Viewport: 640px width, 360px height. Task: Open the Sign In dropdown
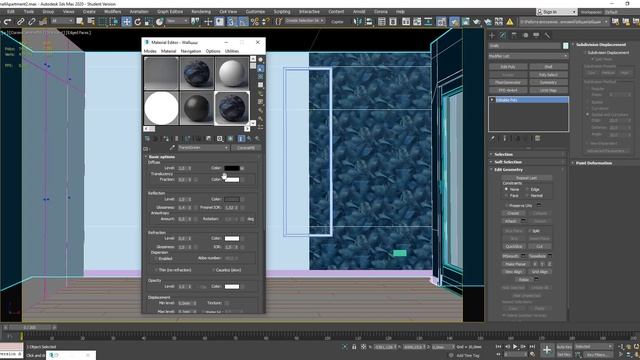coord(556,12)
